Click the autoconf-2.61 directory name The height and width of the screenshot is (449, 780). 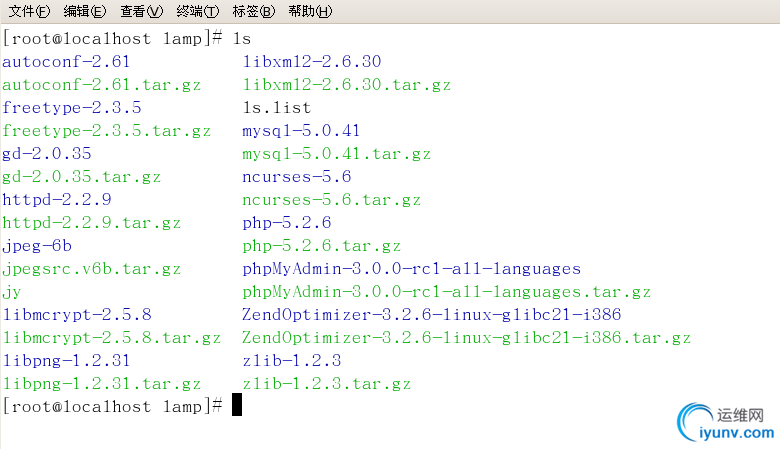[x=67, y=62]
